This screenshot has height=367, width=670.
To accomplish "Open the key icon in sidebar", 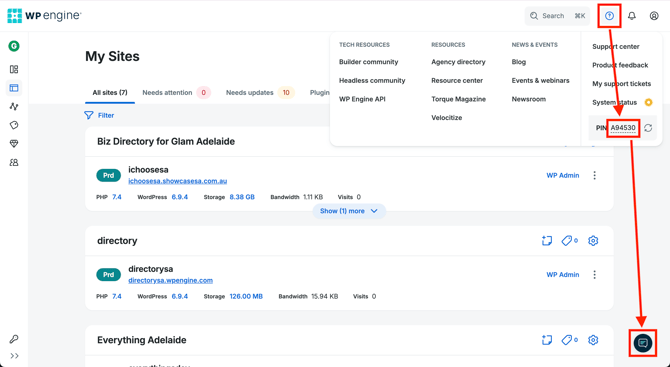I will click(x=14, y=339).
